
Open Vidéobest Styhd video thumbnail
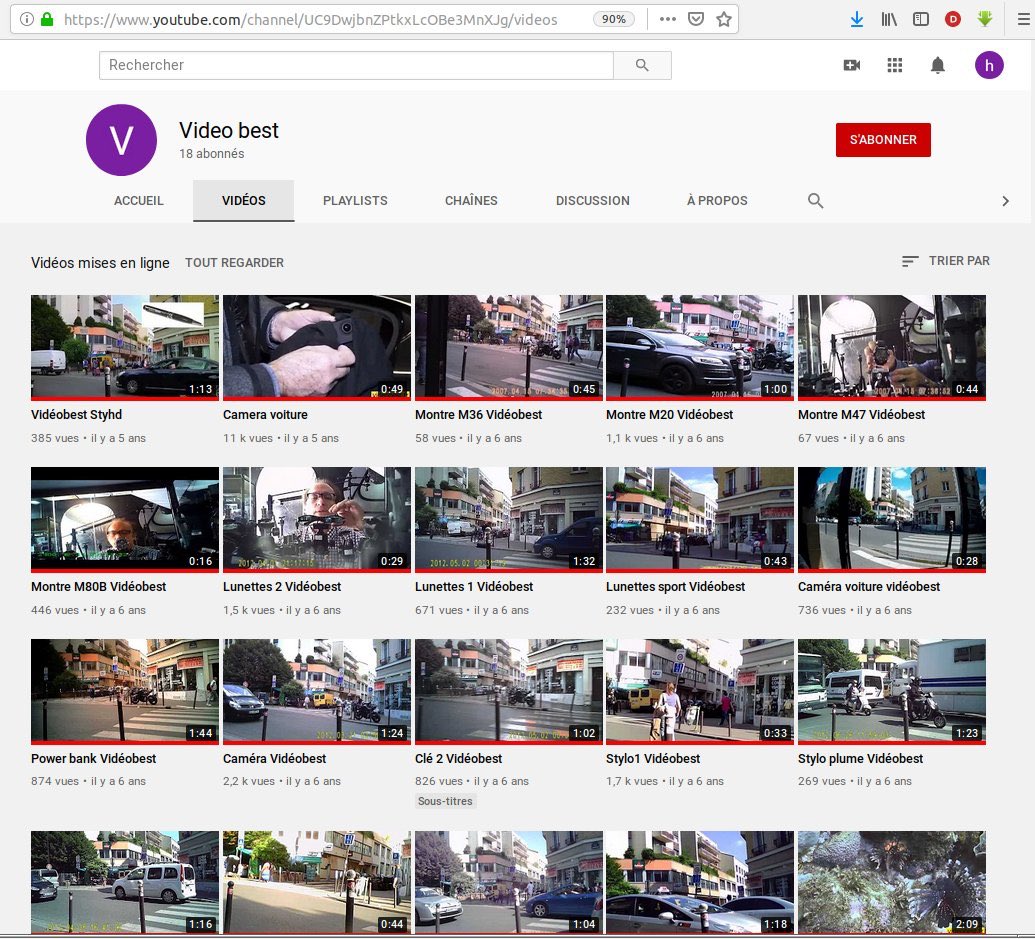[125, 347]
